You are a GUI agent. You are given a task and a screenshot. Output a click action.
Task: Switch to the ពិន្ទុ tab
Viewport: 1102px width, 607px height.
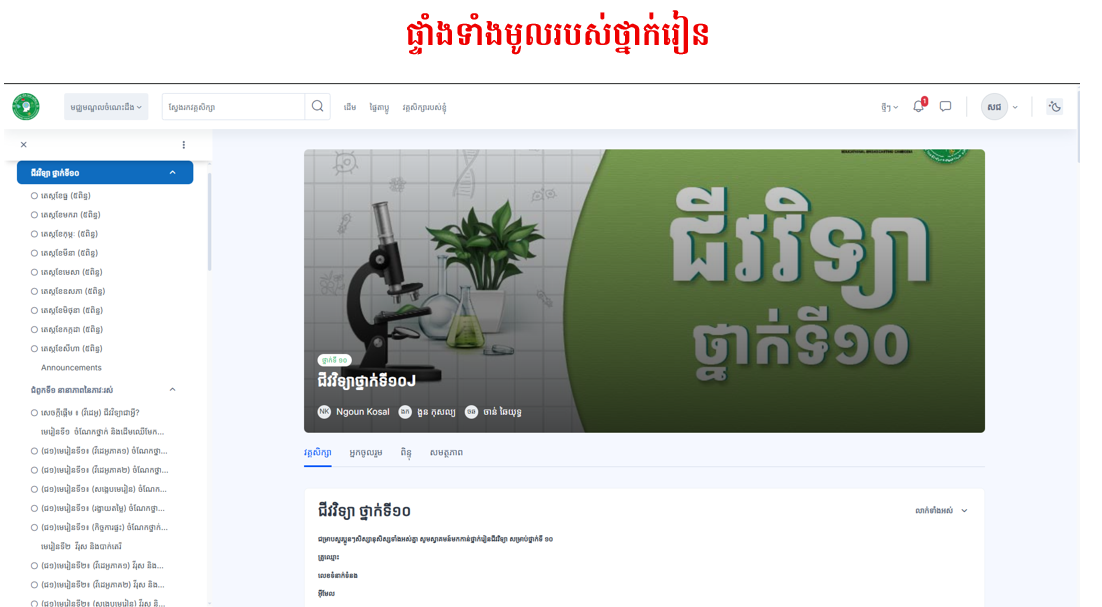point(406,453)
